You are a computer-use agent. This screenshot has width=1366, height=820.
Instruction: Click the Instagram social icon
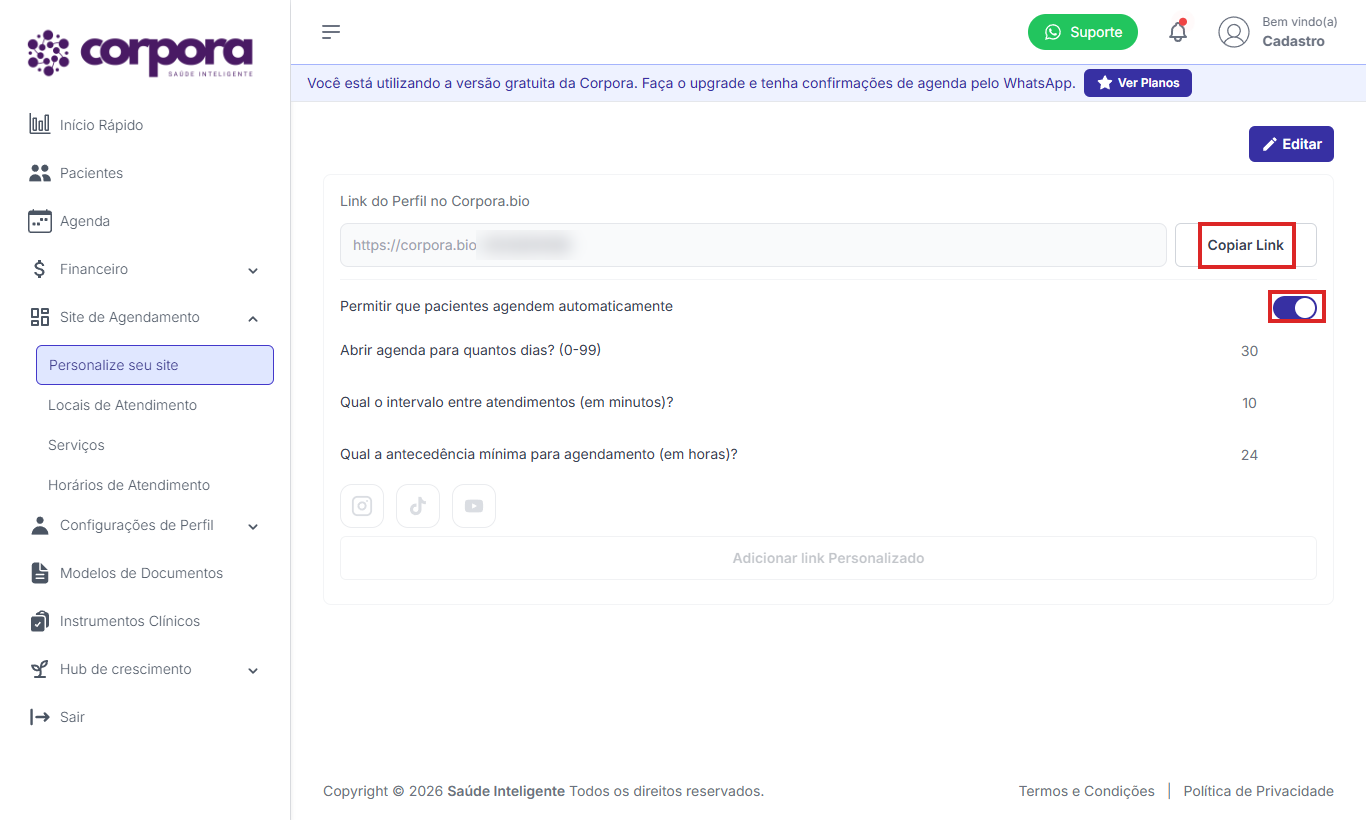point(362,506)
